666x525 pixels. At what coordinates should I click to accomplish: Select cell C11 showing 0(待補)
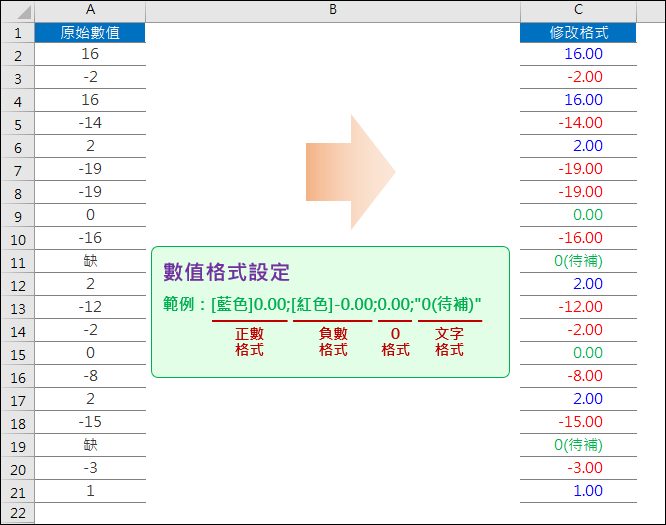[578, 261]
